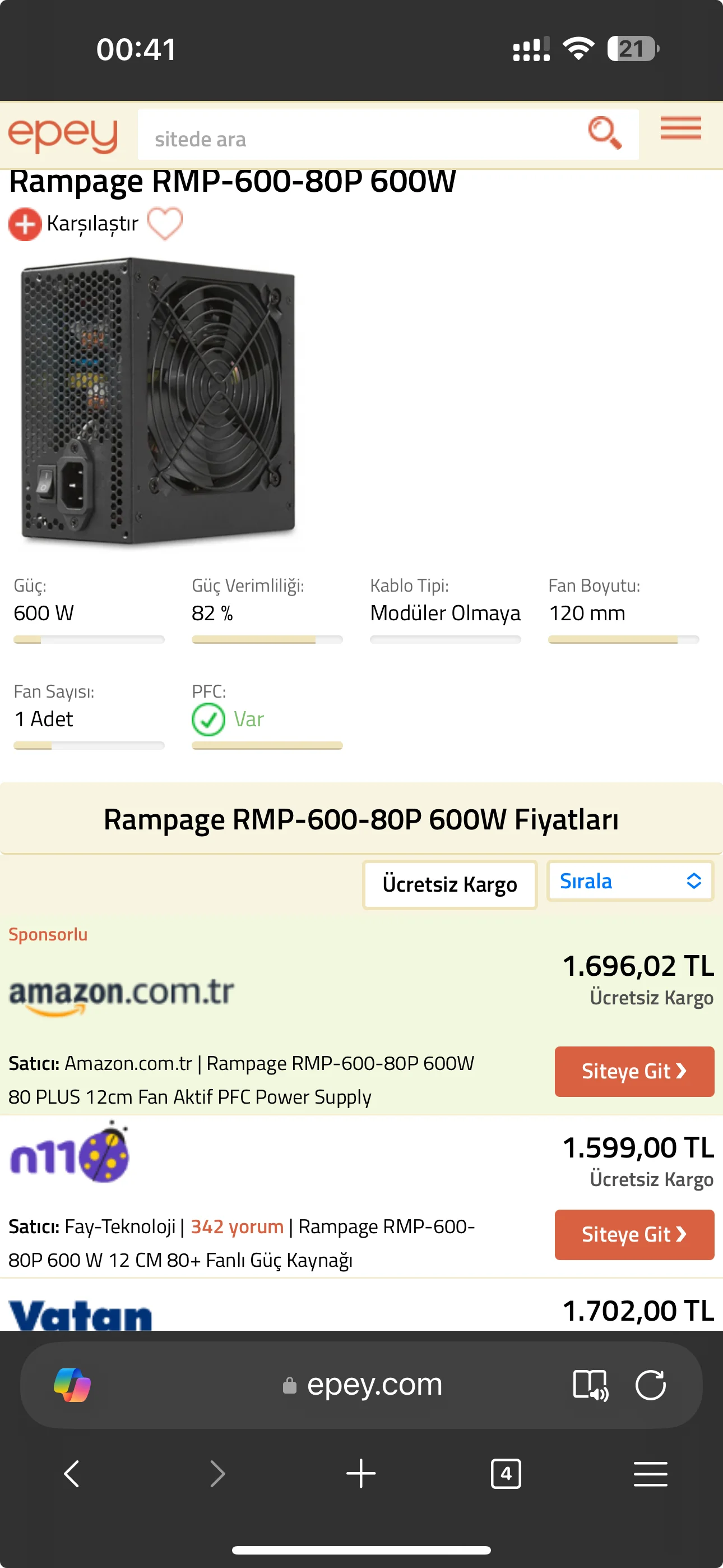Tap the red plus Karşılaştır icon

coord(24,224)
